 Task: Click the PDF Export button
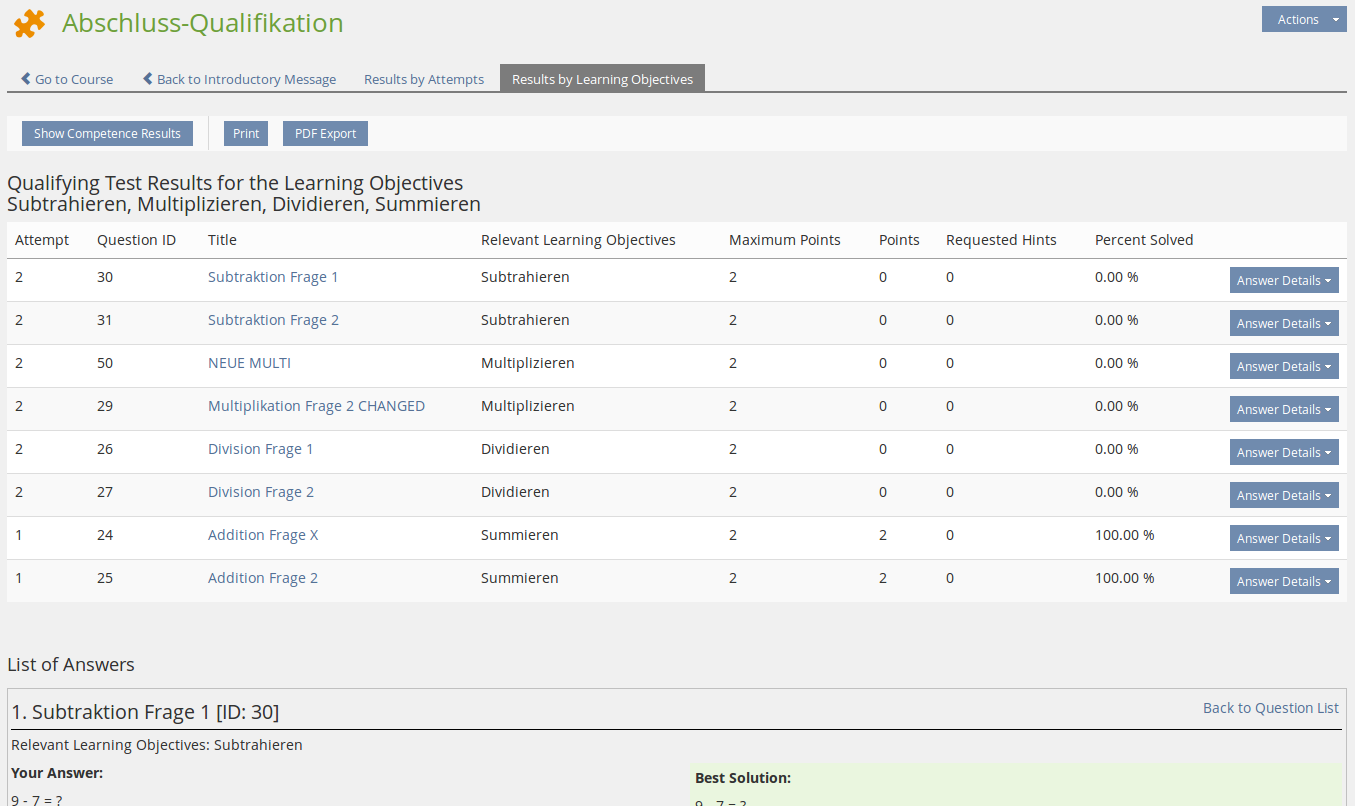(x=325, y=133)
